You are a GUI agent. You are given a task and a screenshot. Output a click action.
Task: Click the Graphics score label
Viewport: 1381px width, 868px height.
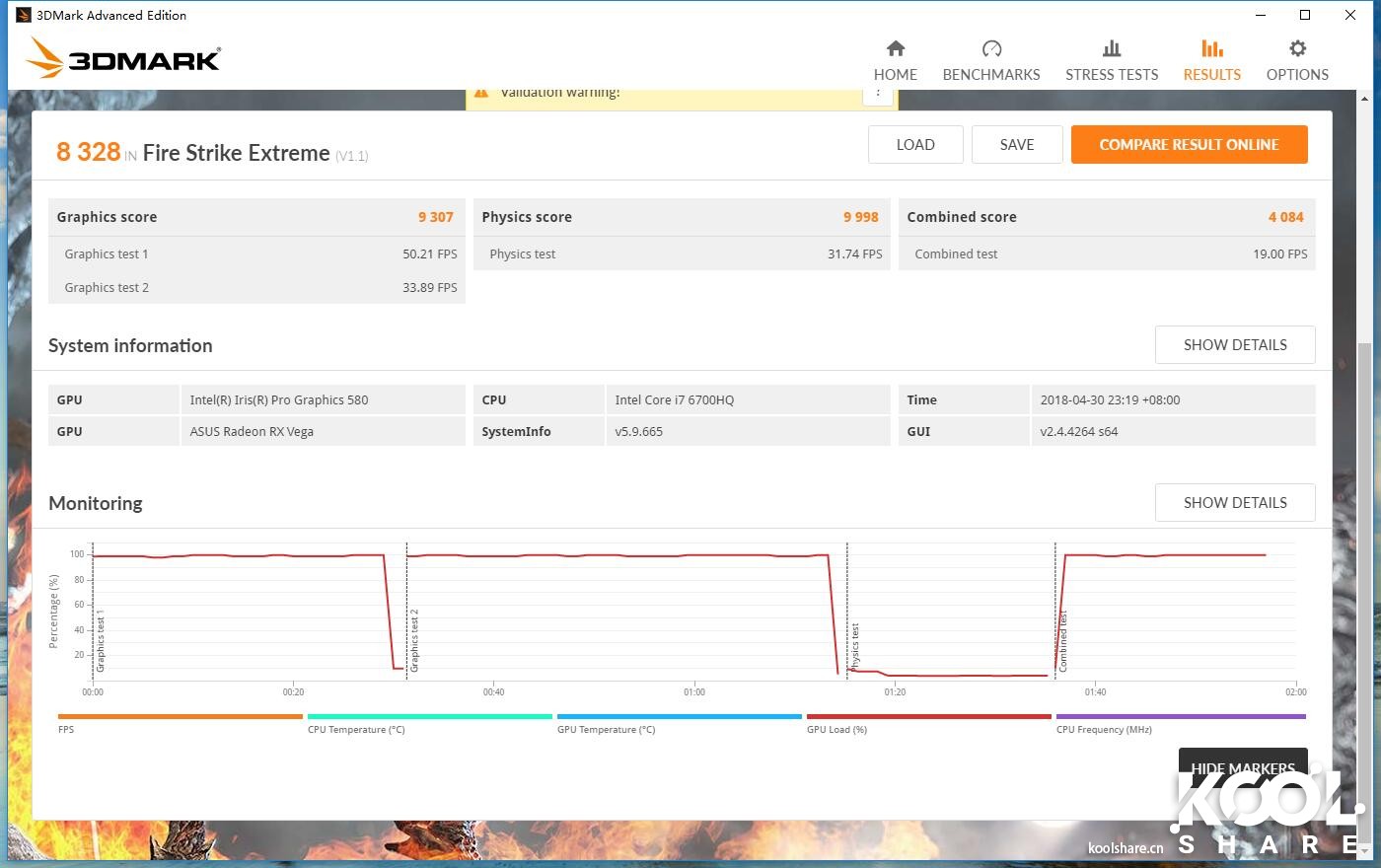(x=107, y=217)
